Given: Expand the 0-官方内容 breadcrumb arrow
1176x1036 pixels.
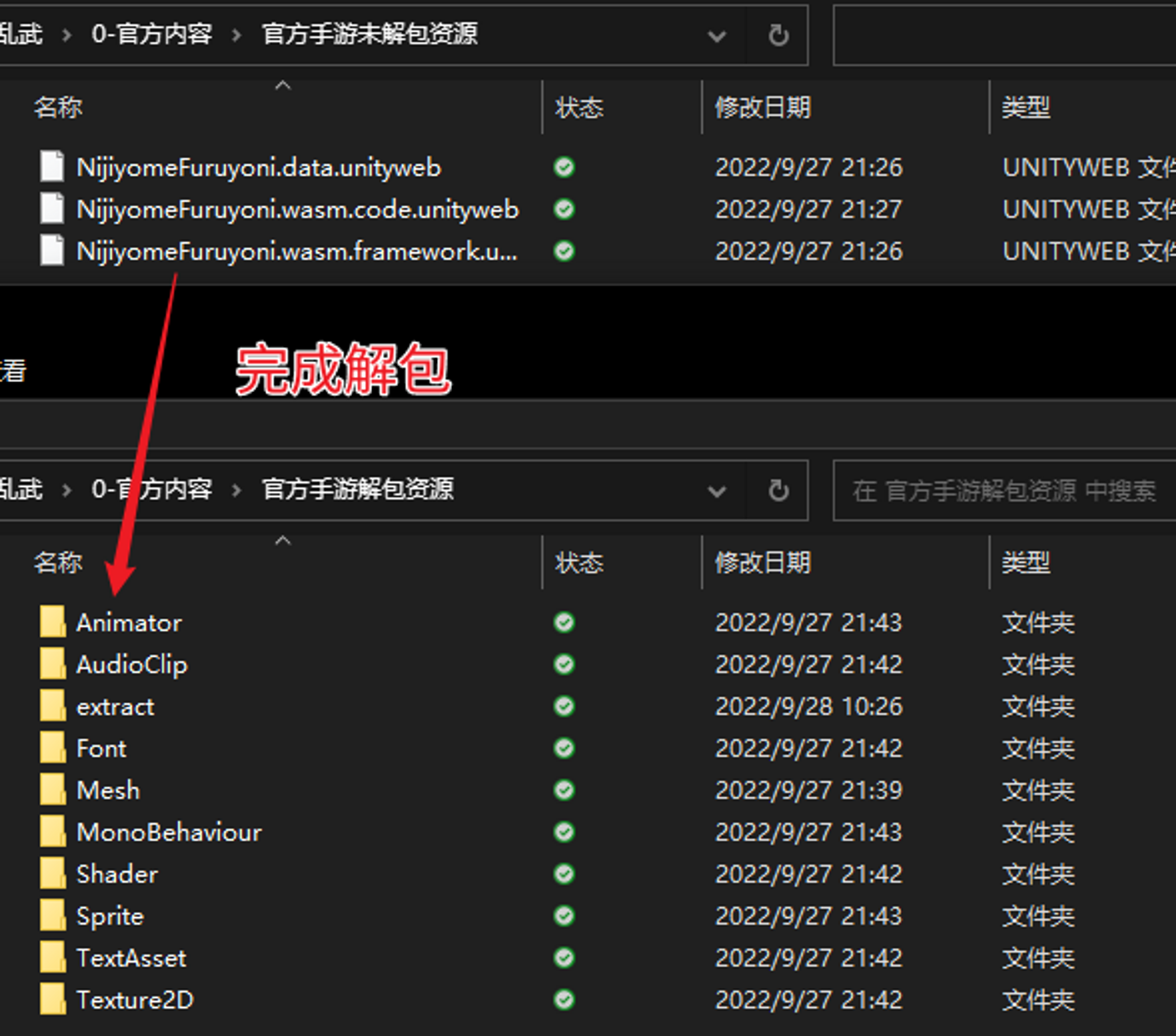Looking at the screenshot, I should pos(235,35).
